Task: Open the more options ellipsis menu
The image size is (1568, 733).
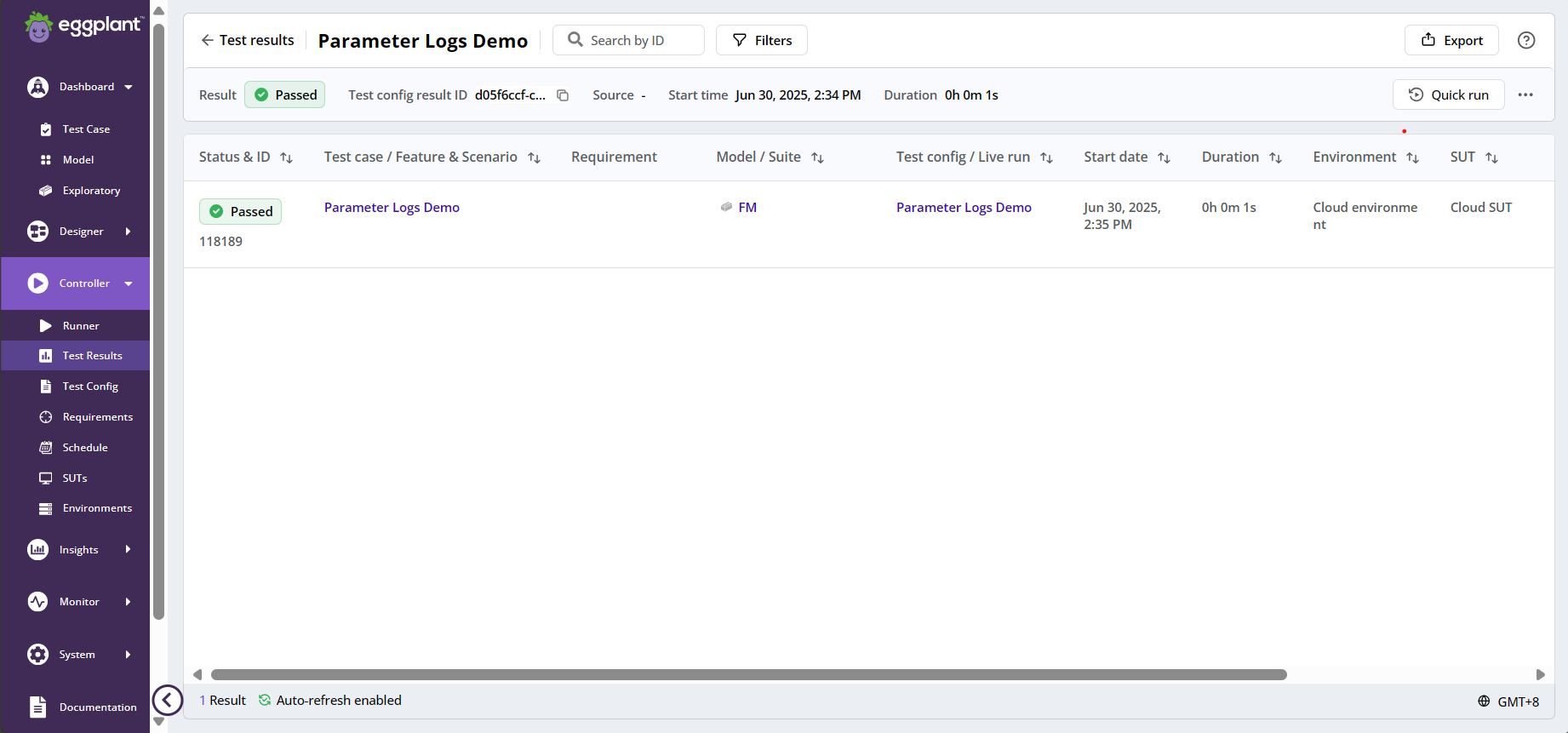Action: coord(1525,94)
